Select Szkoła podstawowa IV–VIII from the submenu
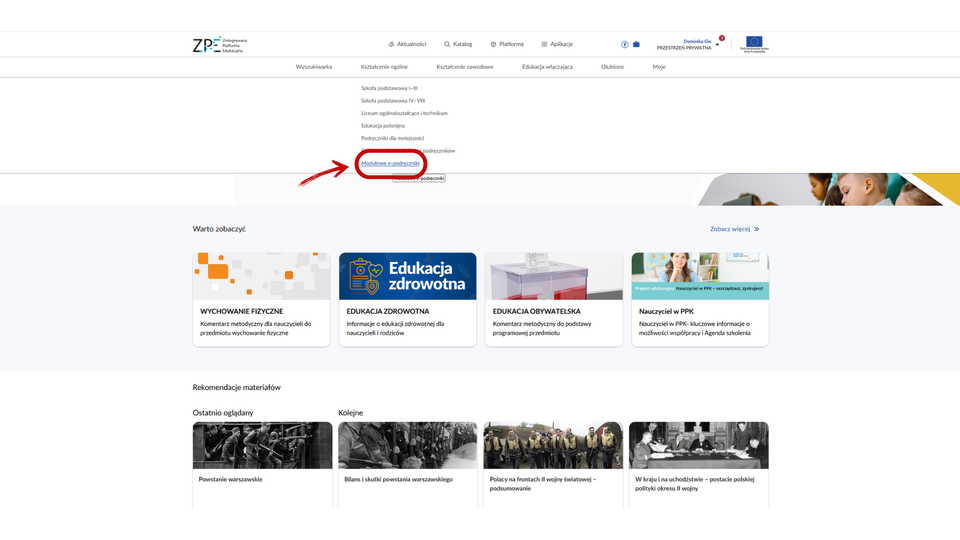Screen dimensions: 960x540 pos(393,101)
